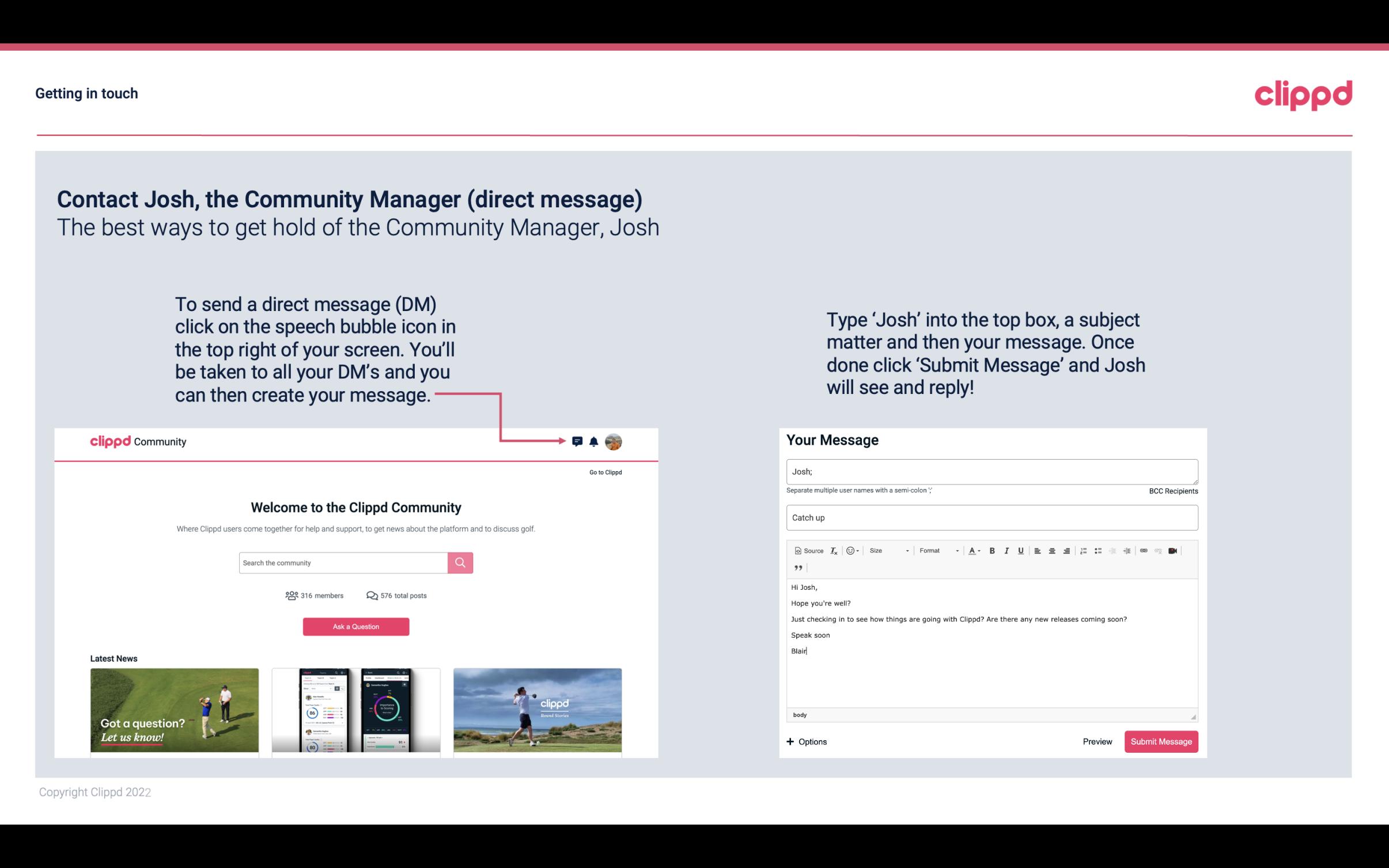Expand the Options section

click(x=806, y=741)
